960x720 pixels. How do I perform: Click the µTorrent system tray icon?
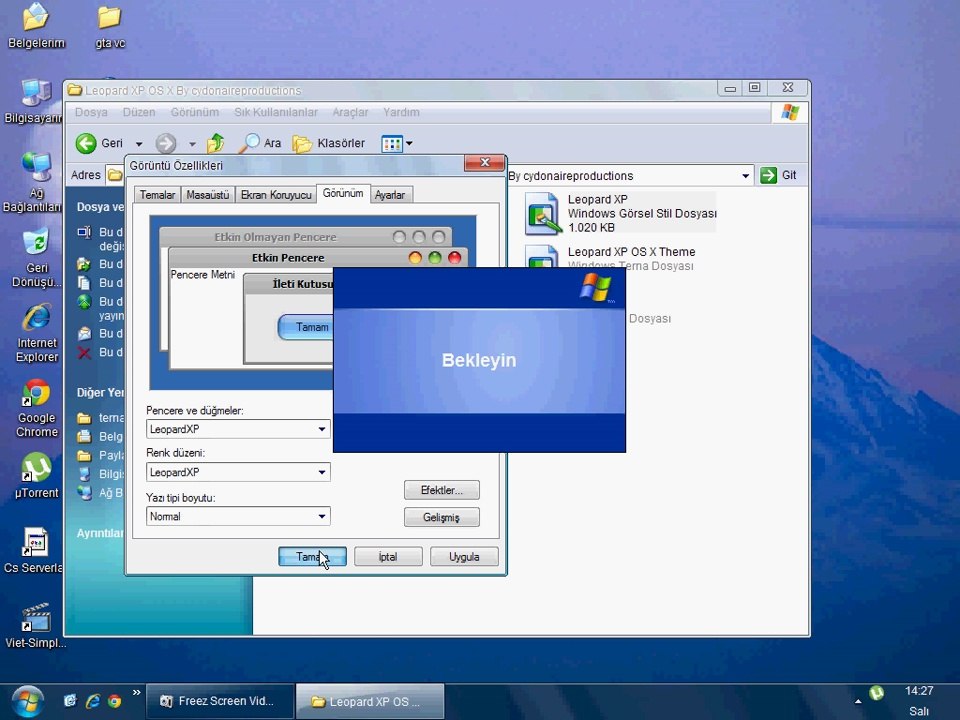[x=877, y=692]
